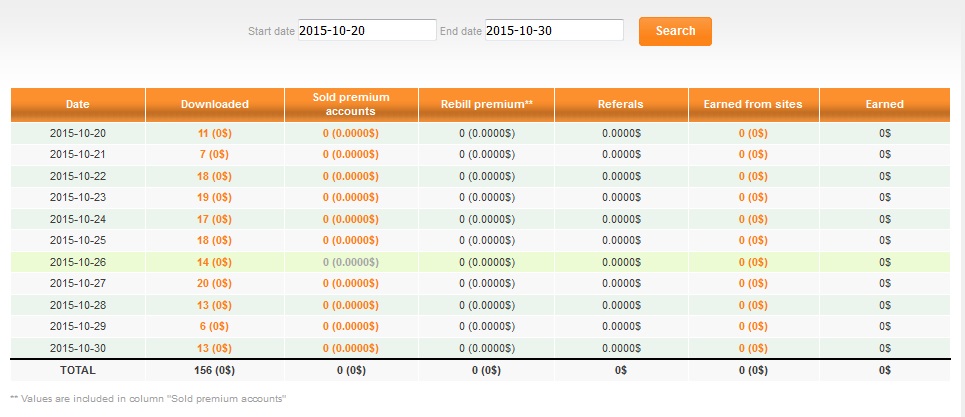This screenshot has width=965, height=417.
Task: Click the Earned from sites column header
Action: click(753, 105)
